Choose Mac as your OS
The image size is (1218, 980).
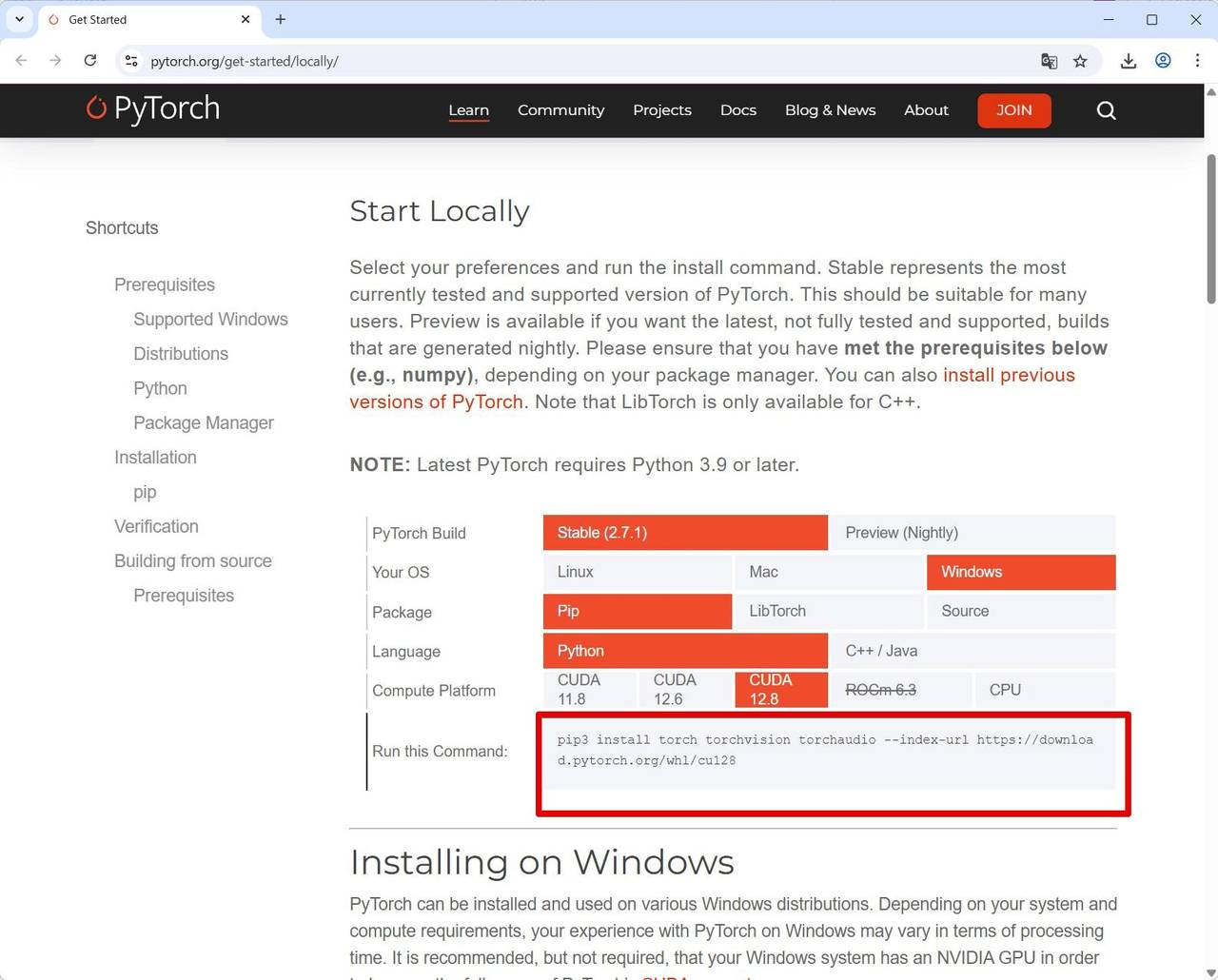point(829,572)
